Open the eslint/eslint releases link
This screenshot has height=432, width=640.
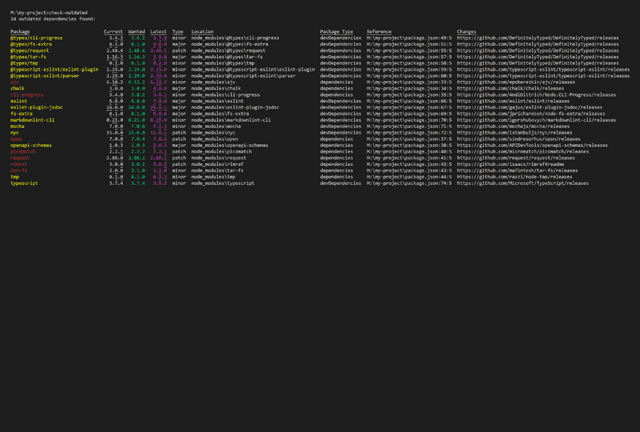pos(513,101)
